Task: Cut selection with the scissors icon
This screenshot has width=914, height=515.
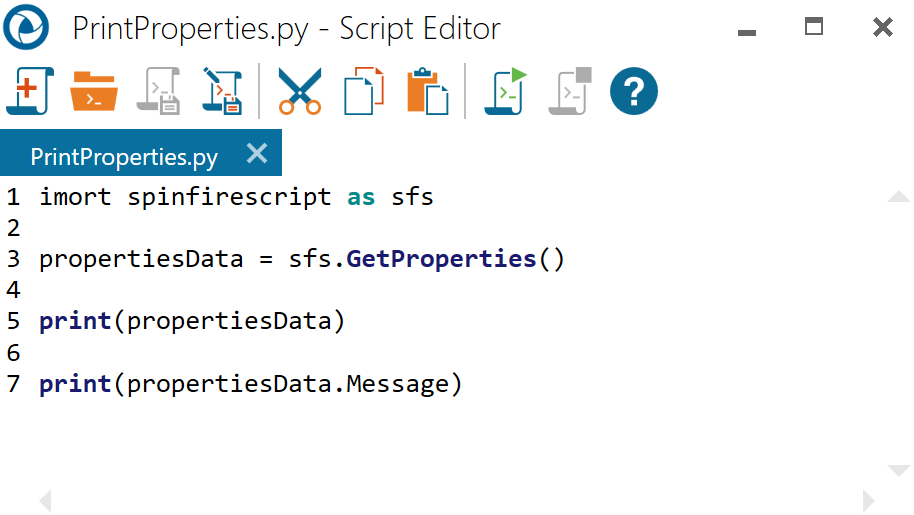Action: [299, 93]
